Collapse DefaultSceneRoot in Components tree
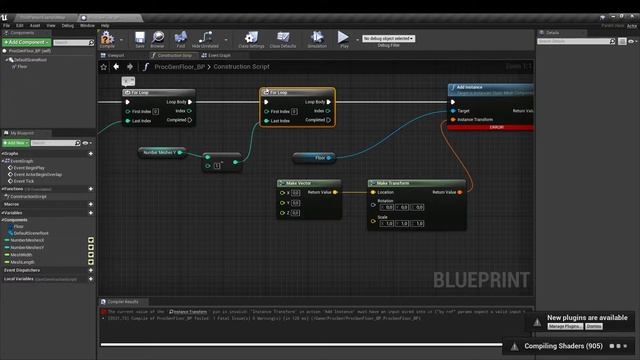This screenshot has width=640, height=360. [7, 60]
